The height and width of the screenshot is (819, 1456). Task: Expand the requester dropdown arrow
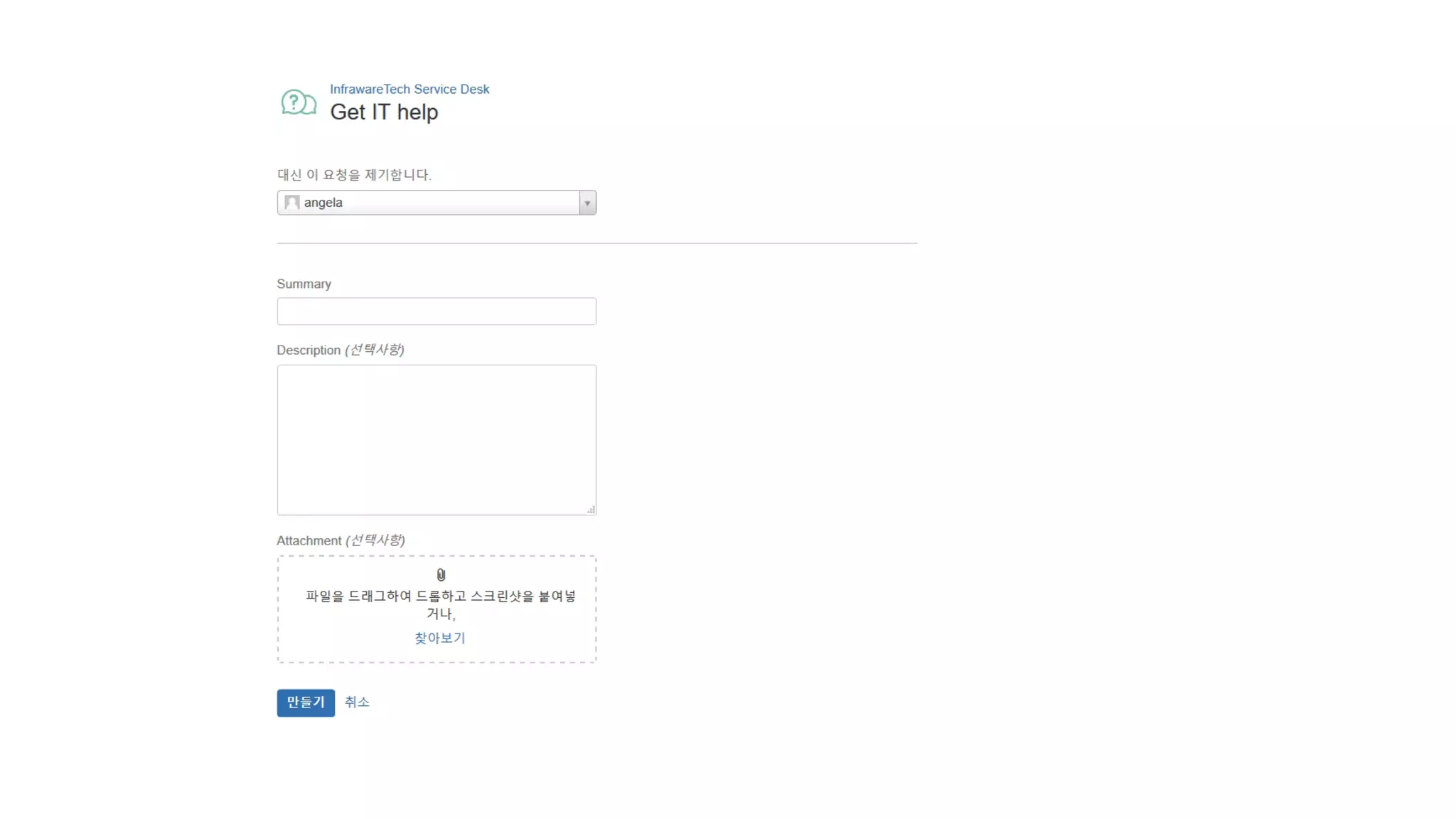point(587,203)
